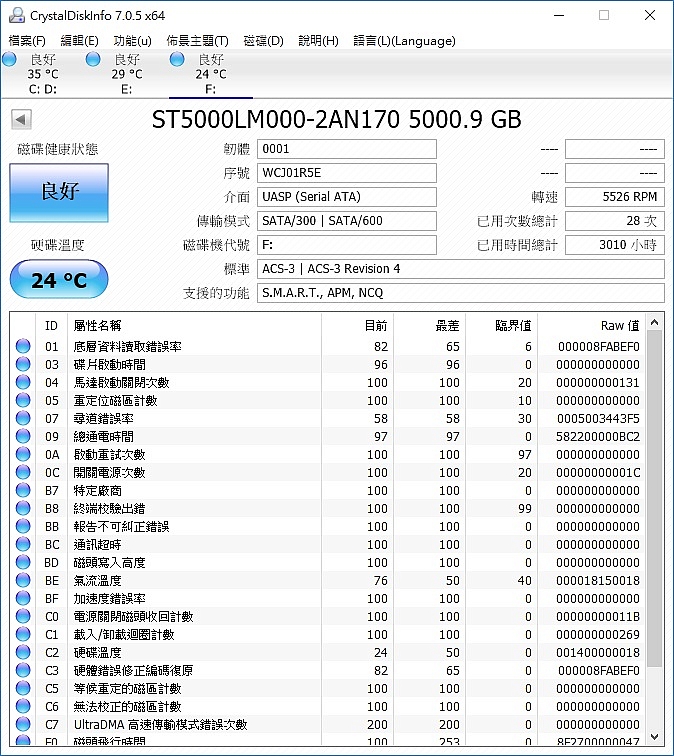The image size is (674, 756).
Task: Open the 佈景主題(T) menu
Action: point(197,41)
